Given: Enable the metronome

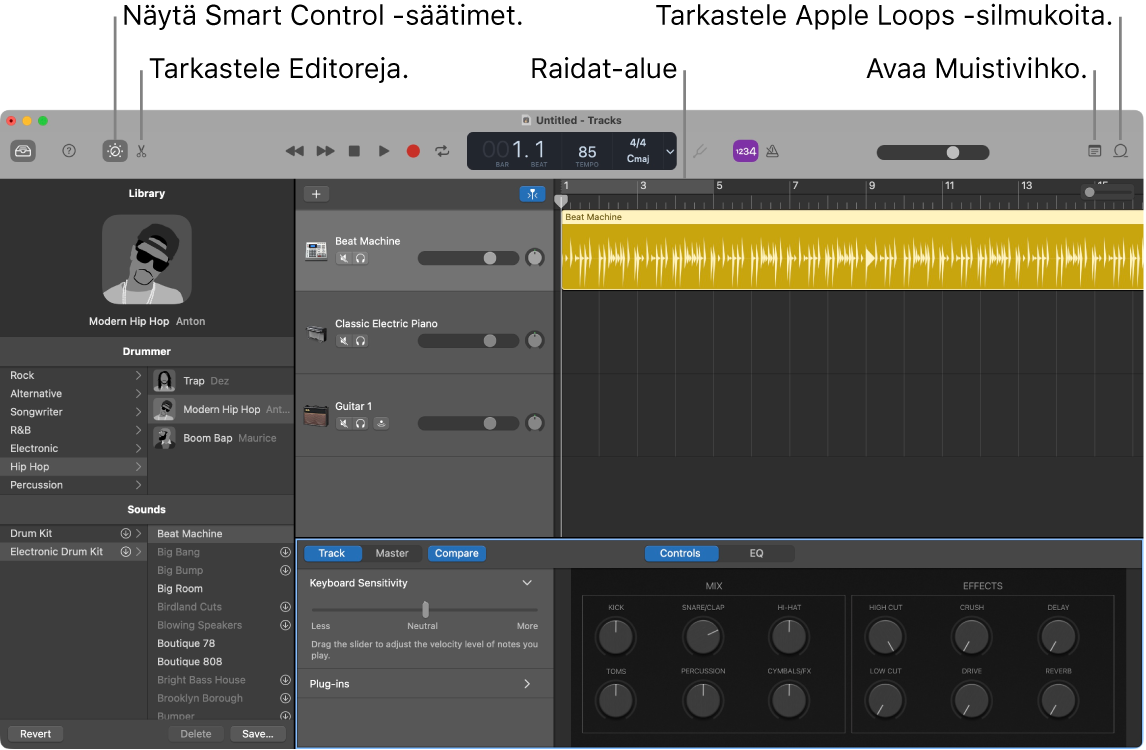Looking at the screenshot, I should [x=772, y=151].
